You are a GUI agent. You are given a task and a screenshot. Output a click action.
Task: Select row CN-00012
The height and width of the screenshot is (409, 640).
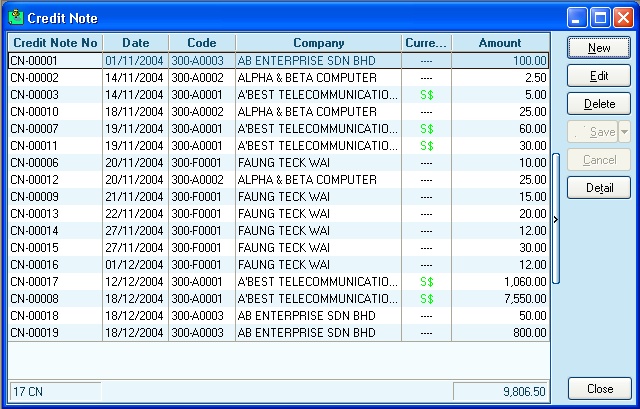(278, 180)
